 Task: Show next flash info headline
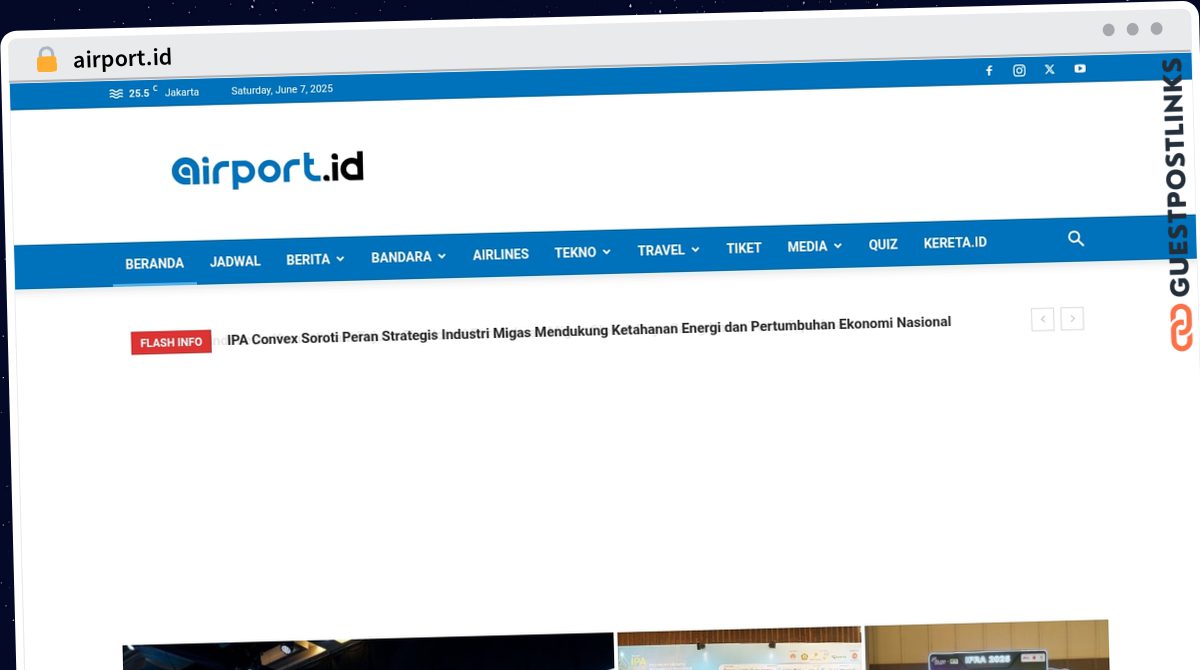1072,319
